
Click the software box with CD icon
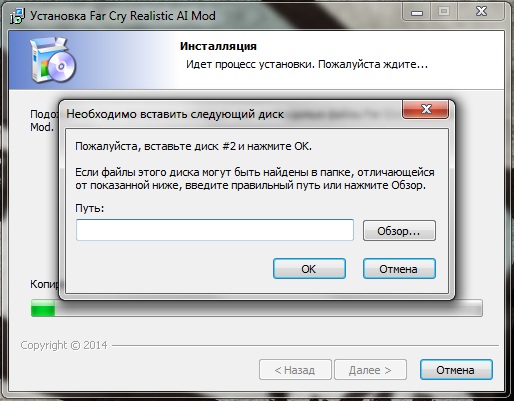[x=53, y=60]
